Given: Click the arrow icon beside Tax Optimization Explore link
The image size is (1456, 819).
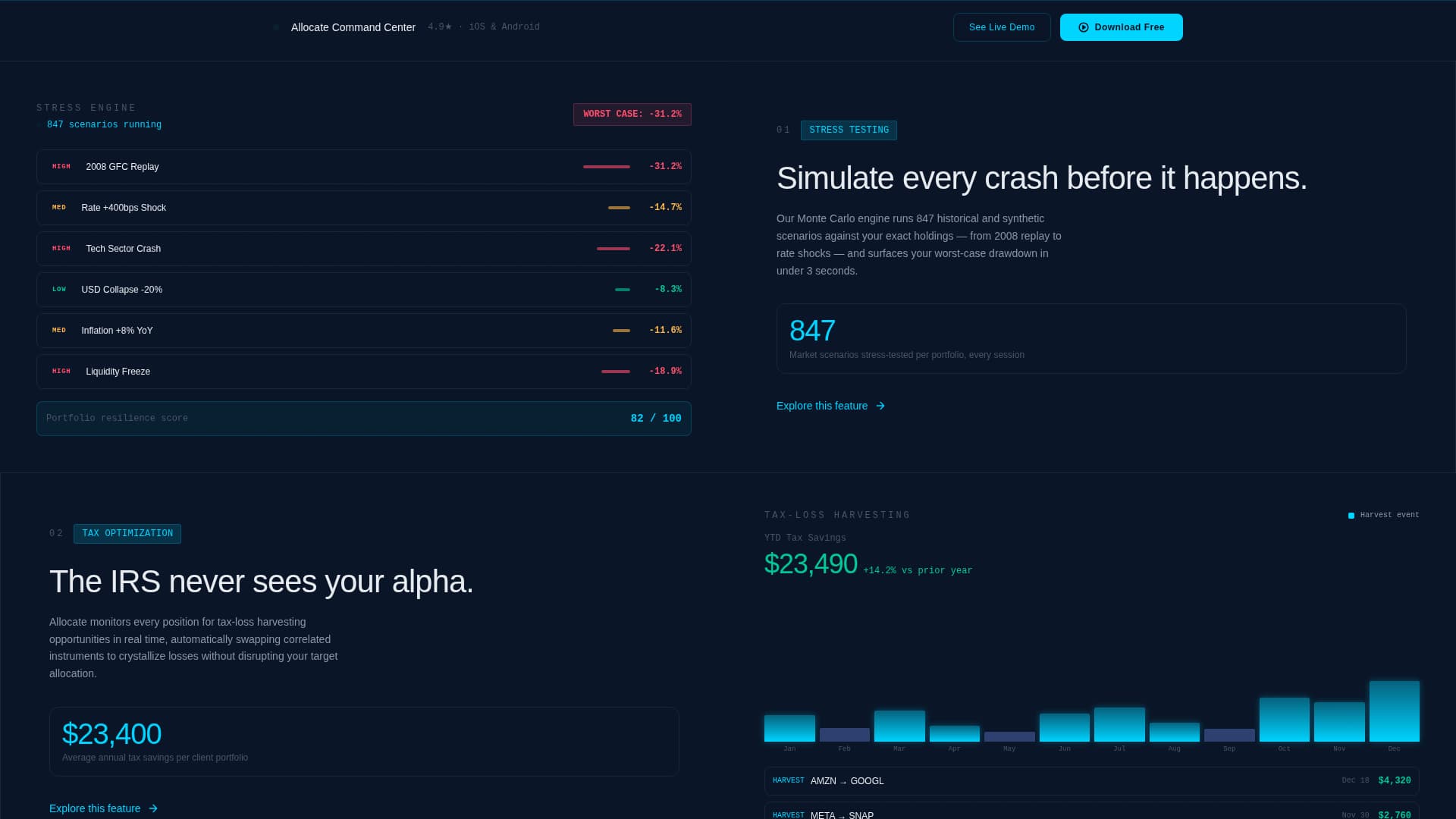Looking at the screenshot, I should (153, 808).
